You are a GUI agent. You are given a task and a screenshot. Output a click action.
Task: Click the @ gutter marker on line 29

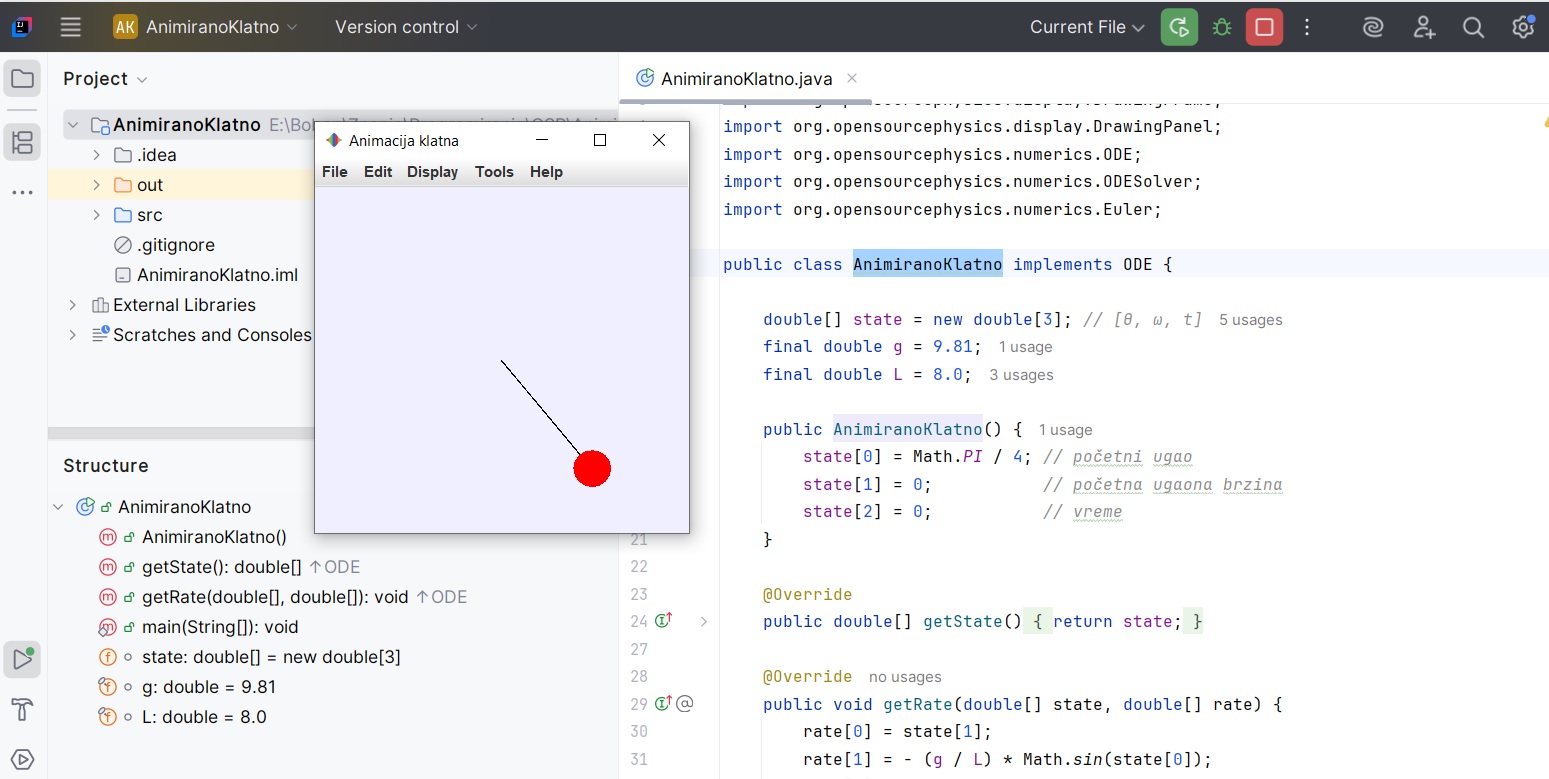point(685,704)
